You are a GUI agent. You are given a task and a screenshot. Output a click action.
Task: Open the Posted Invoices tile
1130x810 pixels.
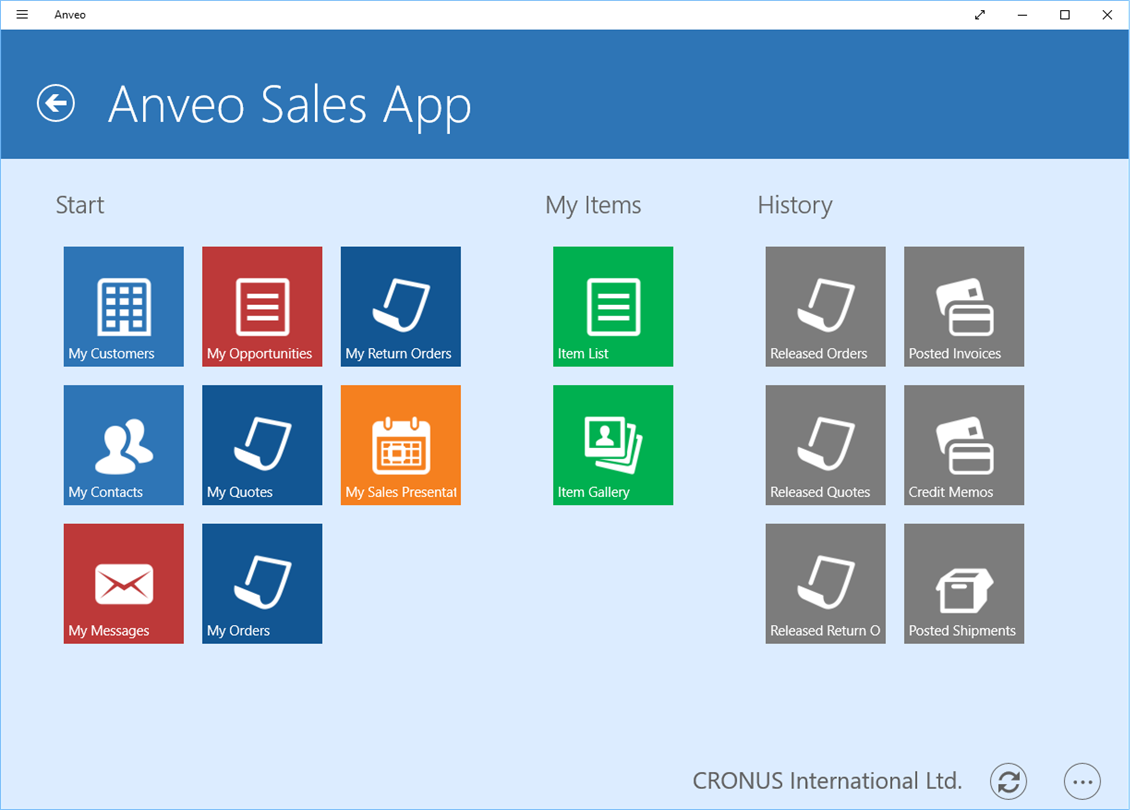(964, 306)
